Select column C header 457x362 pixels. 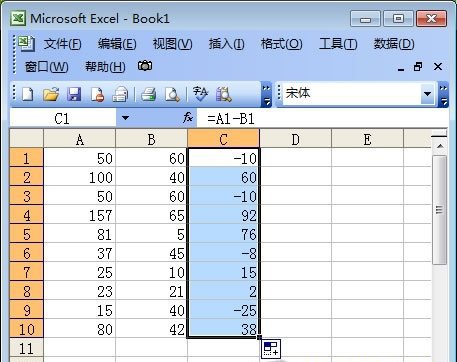tap(223, 139)
